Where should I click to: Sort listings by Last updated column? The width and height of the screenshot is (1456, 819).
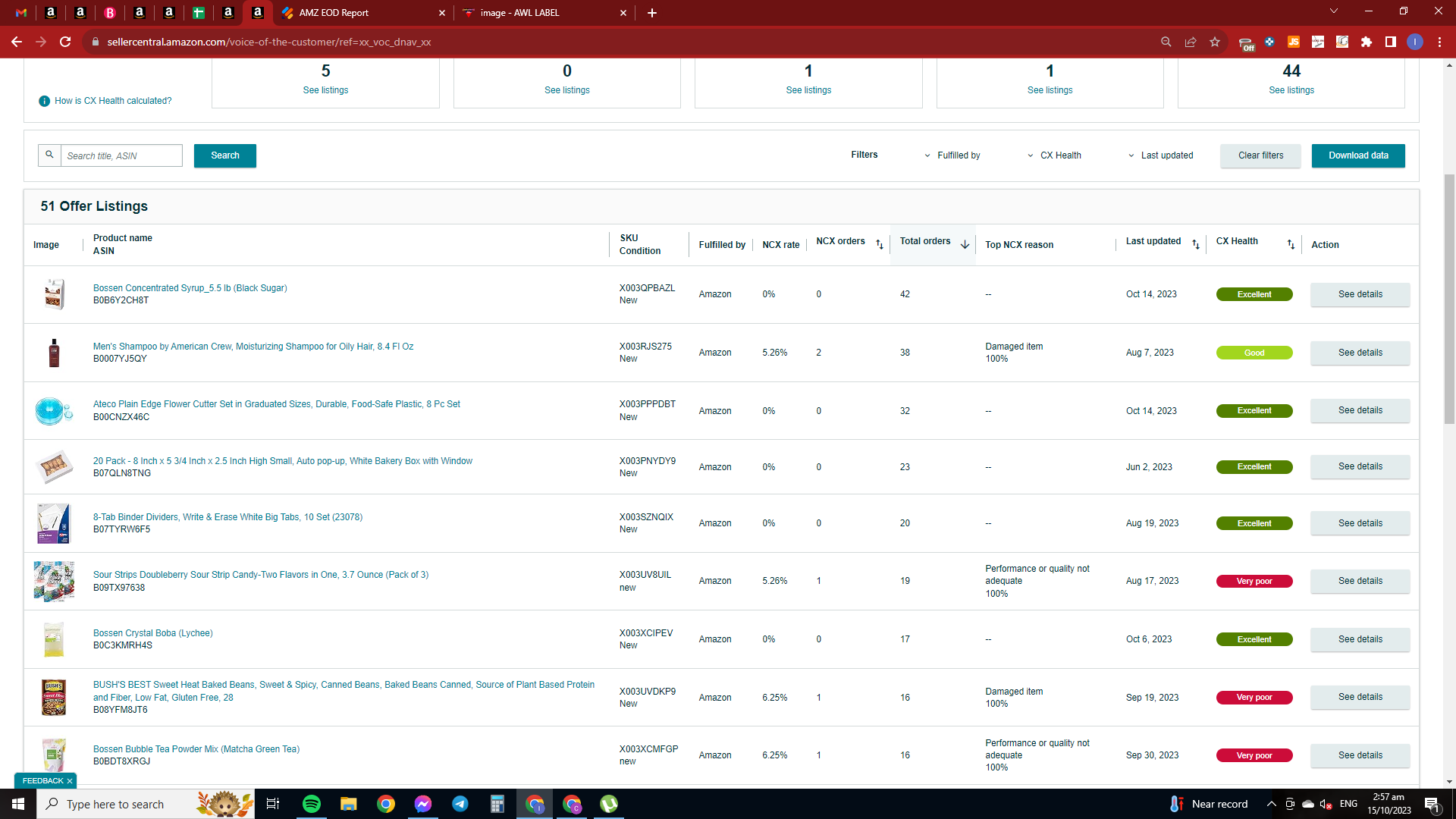[x=1196, y=244]
